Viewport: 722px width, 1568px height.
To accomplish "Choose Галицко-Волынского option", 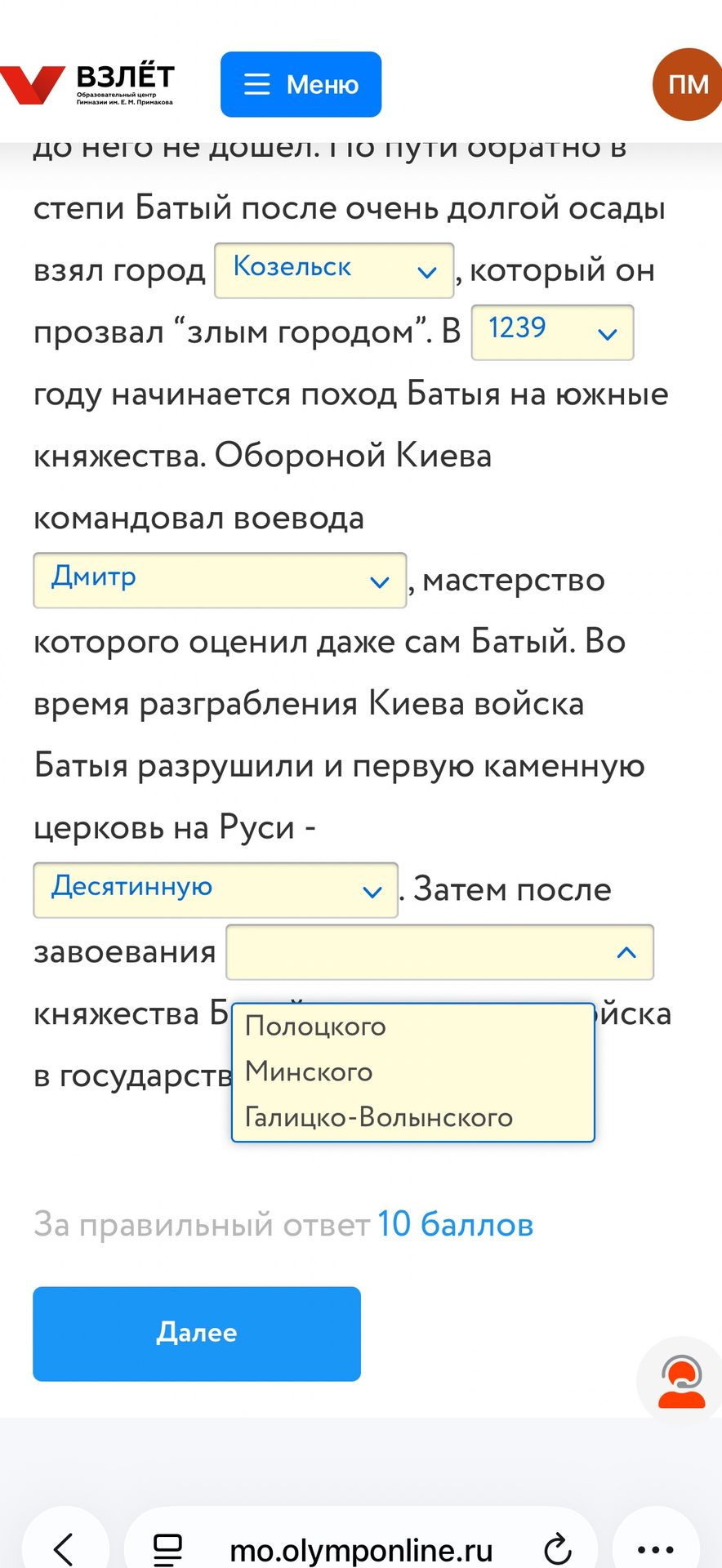I will coord(379,1117).
